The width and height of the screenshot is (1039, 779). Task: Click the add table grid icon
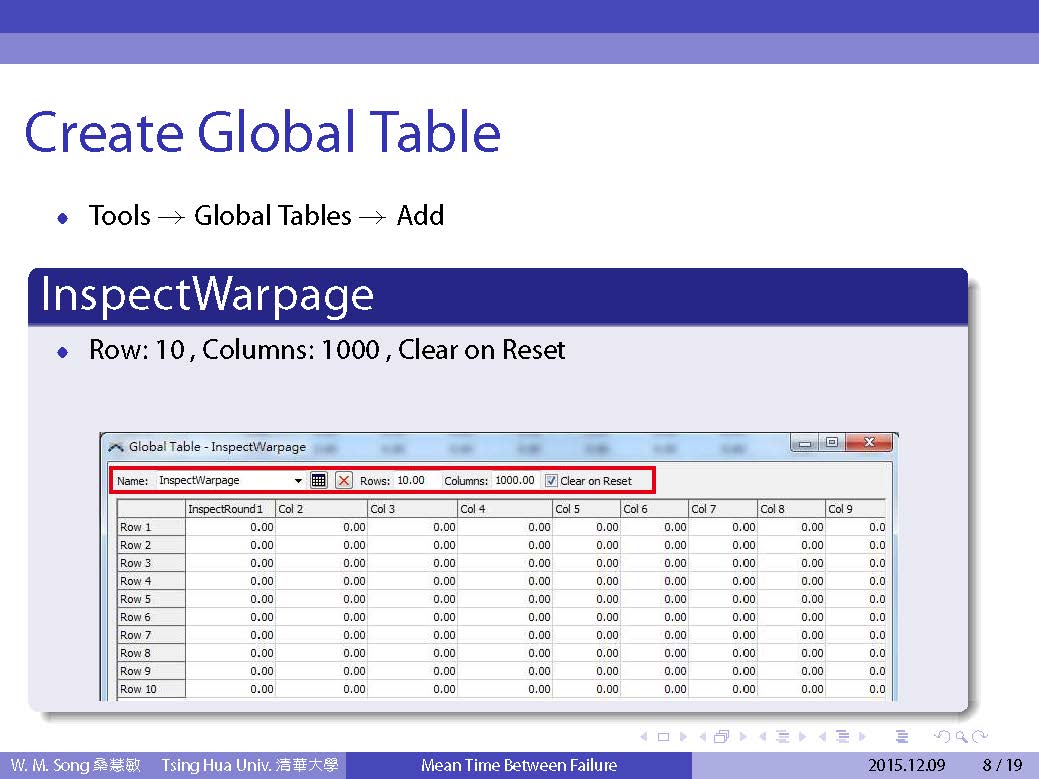(318, 480)
